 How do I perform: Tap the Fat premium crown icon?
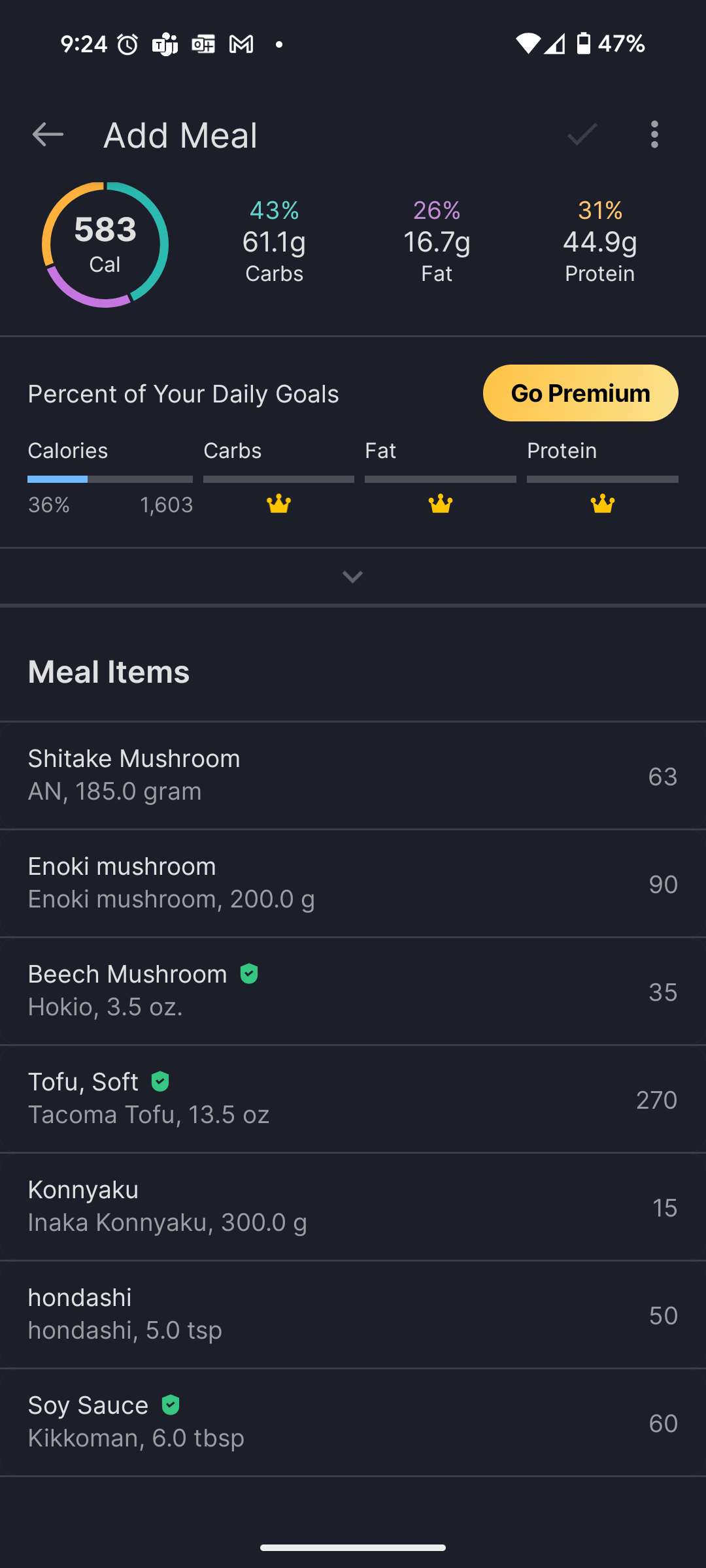pyautogui.click(x=441, y=504)
